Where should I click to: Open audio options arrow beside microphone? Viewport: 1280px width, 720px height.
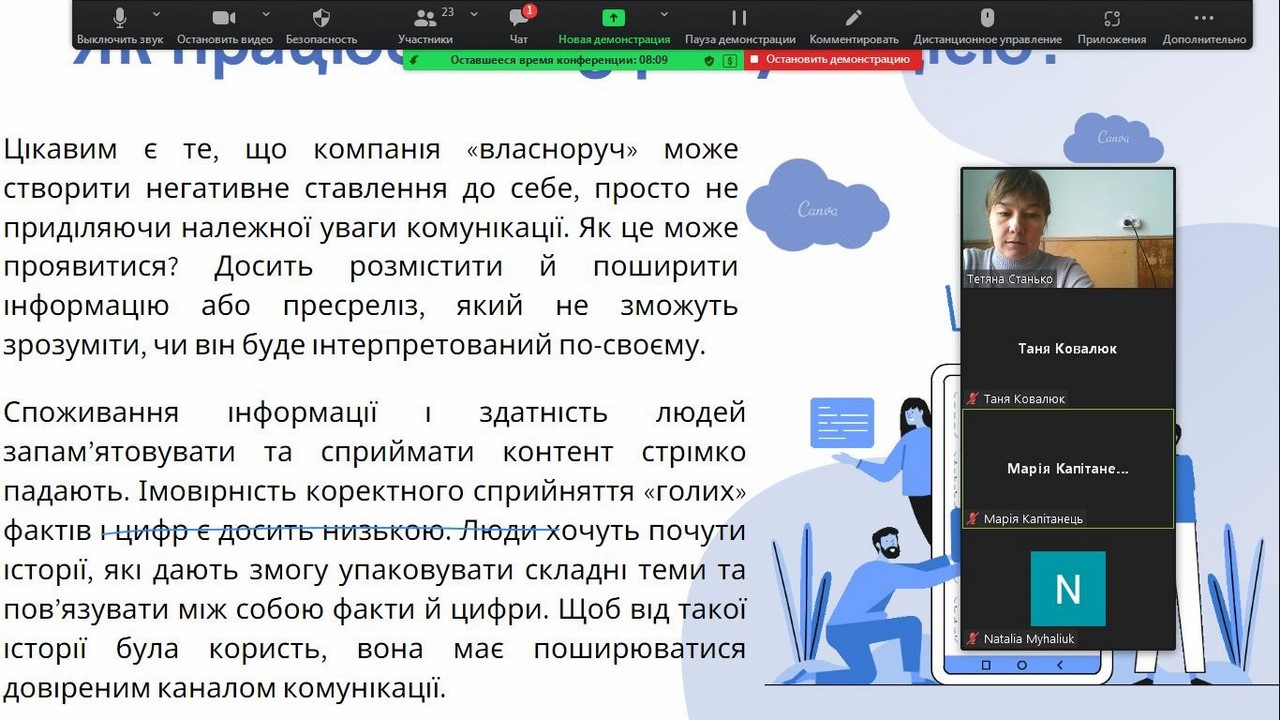coord(156,15)
